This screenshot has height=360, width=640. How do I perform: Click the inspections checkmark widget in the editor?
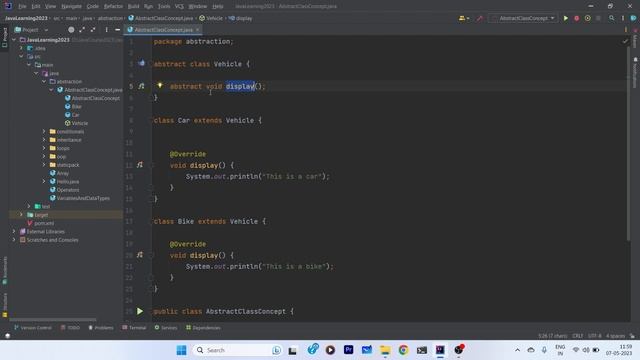[625, 41]
